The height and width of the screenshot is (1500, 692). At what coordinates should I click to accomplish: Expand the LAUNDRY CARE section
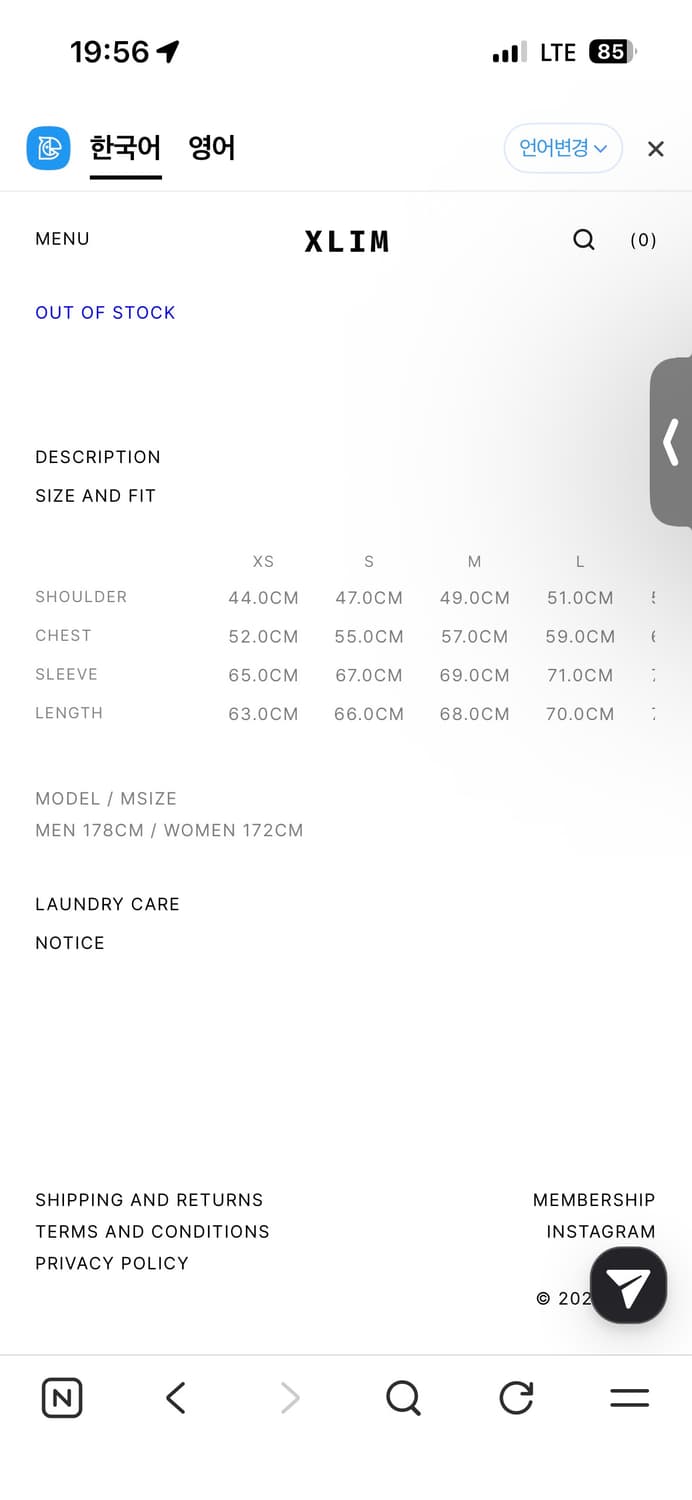click(107, 904)
